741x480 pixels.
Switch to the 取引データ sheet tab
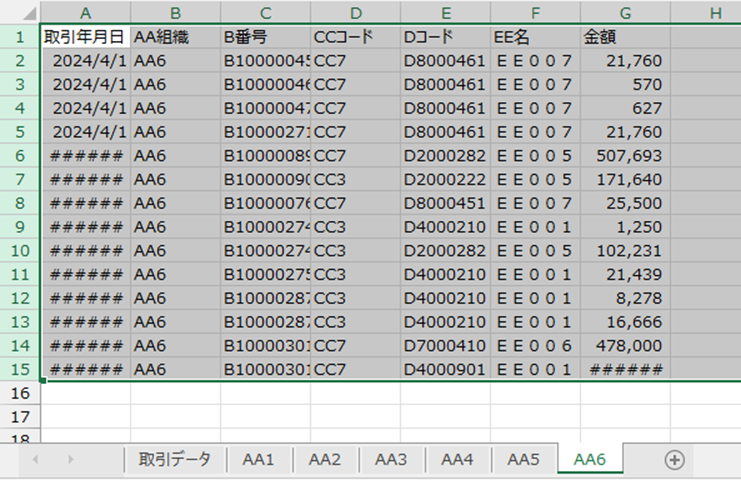175,459
